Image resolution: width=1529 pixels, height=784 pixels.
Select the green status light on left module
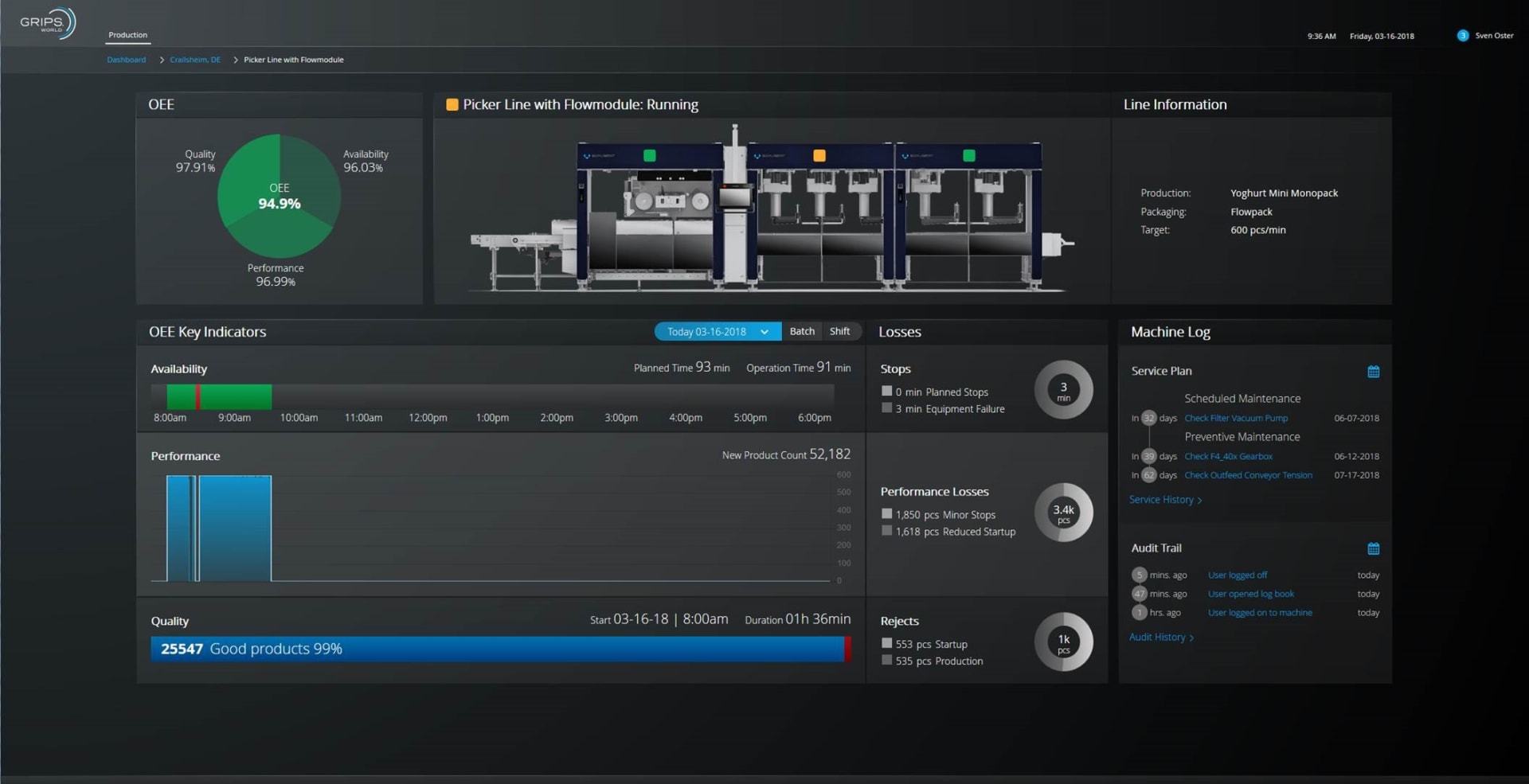coord(650,155)
